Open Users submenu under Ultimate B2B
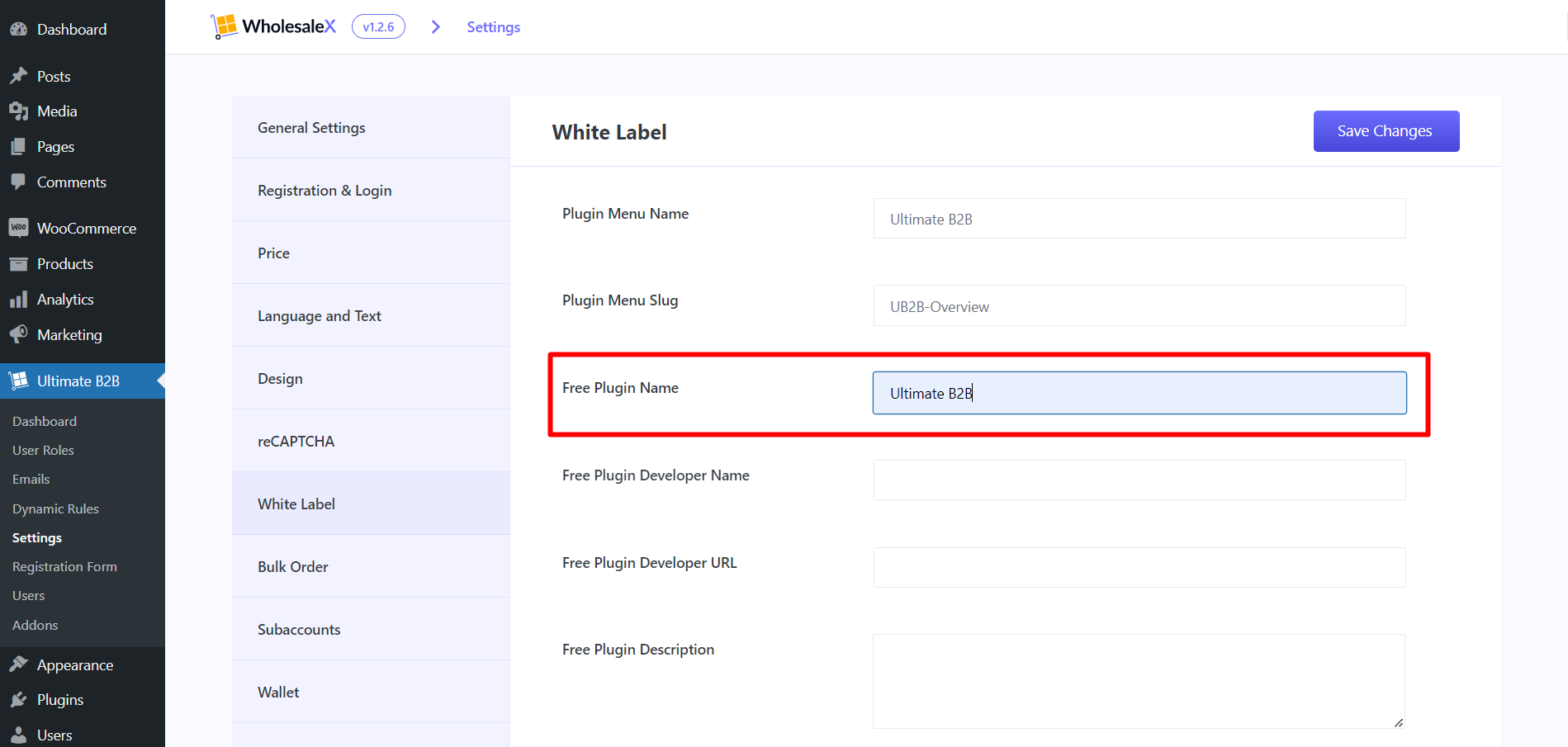 28,595
